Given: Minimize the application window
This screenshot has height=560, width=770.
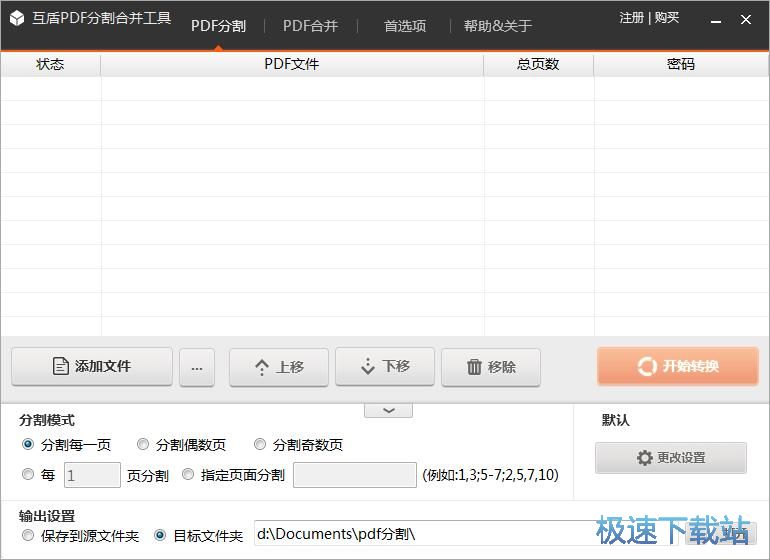Looking at the screenshot, I should tap(716, 20).
